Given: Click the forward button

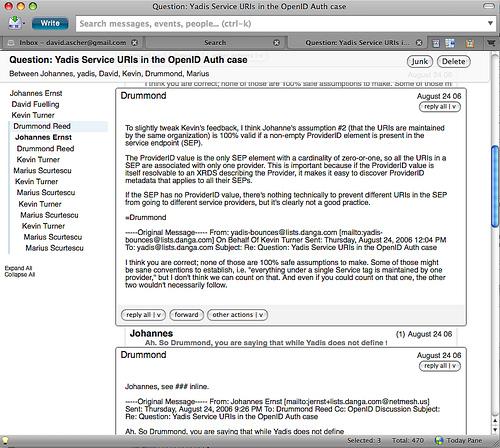Looking at the screenshot, I should point(186,315).
